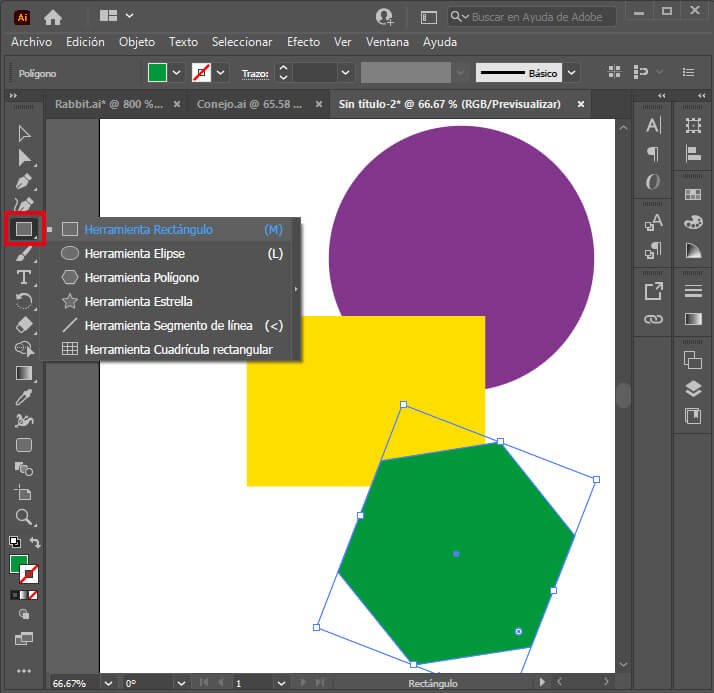Select the Rectangle tool in toolbar
The width and height of the screenshot is (714, 693).
[24, 229]
